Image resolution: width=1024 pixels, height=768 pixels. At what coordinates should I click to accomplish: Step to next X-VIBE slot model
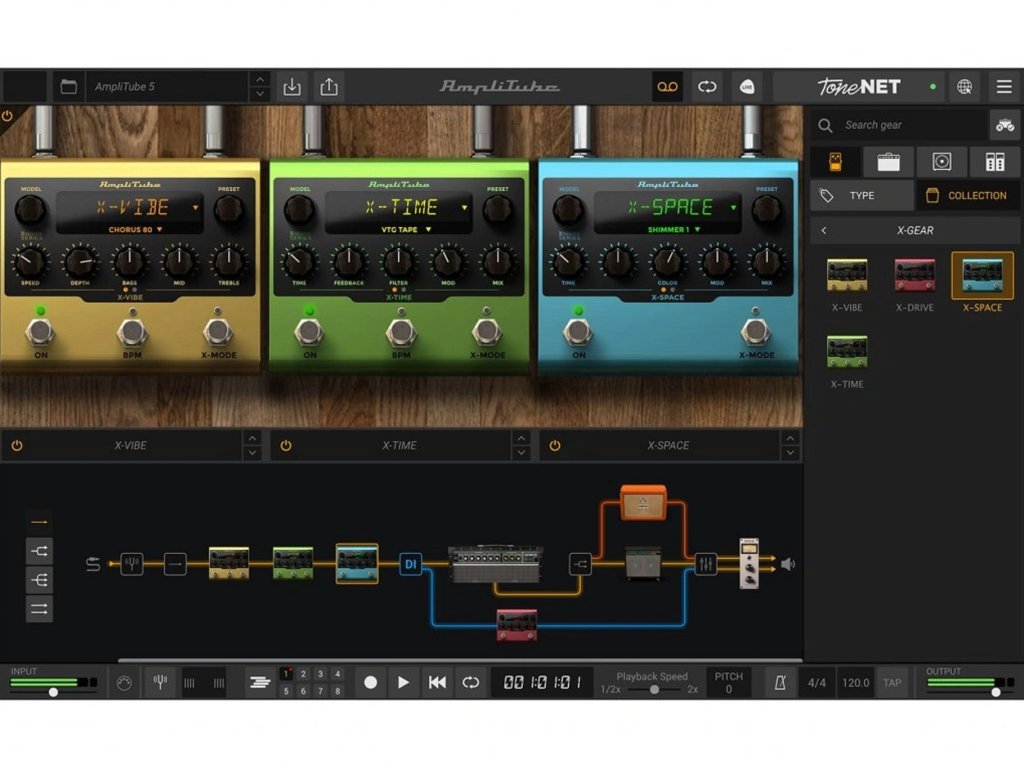pos(252,453)
